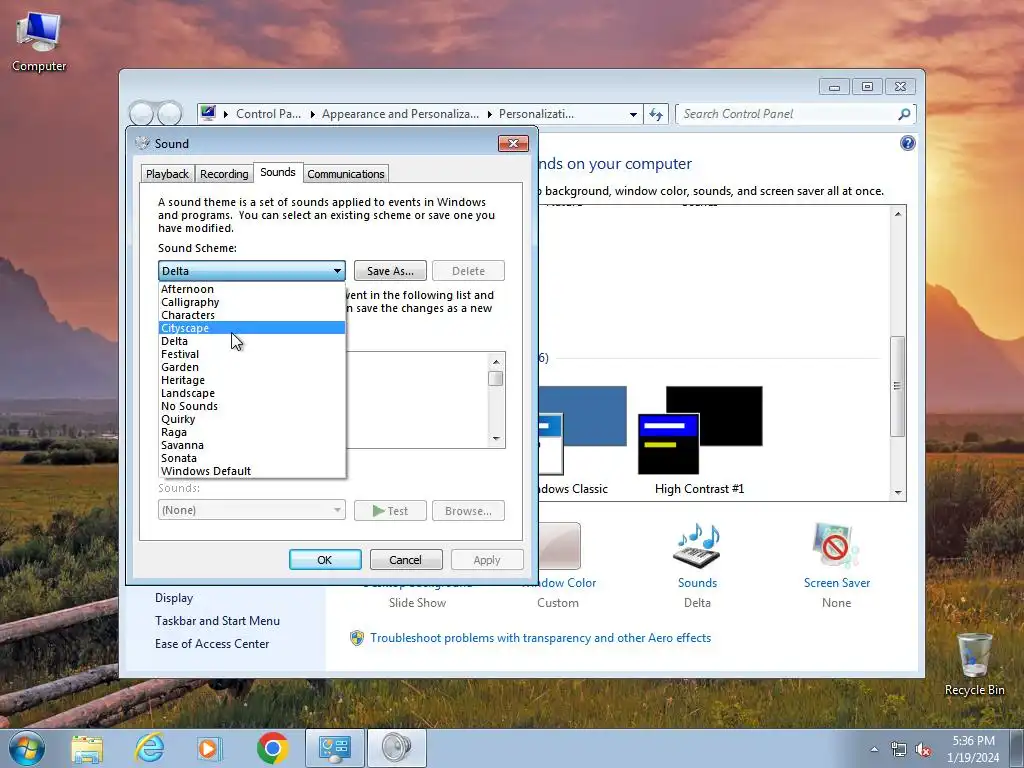Expand the Appearance and Personalization breadcrumb arrow
The image size is (1024, 768).
click(x=489, y=114)
